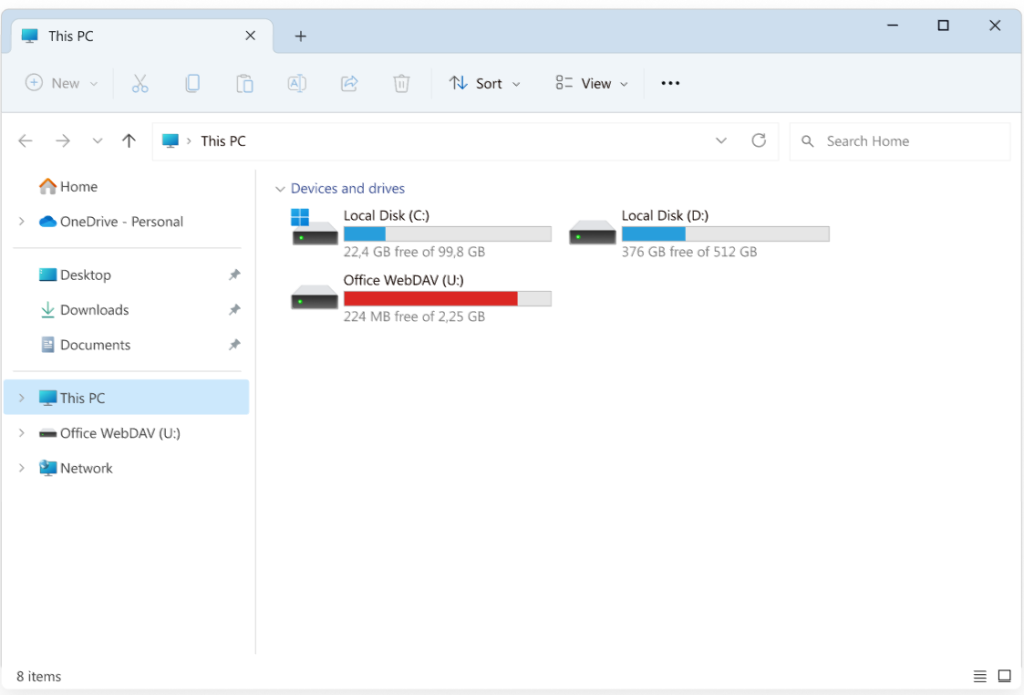This screenshot has width=1024, height=695.
Task: Select the Paste icon
Action: pyautogui.click(x=244, y=83)
